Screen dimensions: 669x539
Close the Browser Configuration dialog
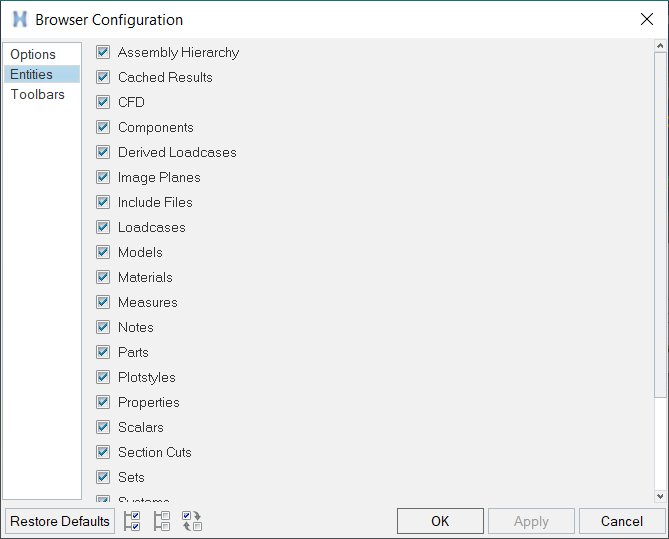pos(646,19)
